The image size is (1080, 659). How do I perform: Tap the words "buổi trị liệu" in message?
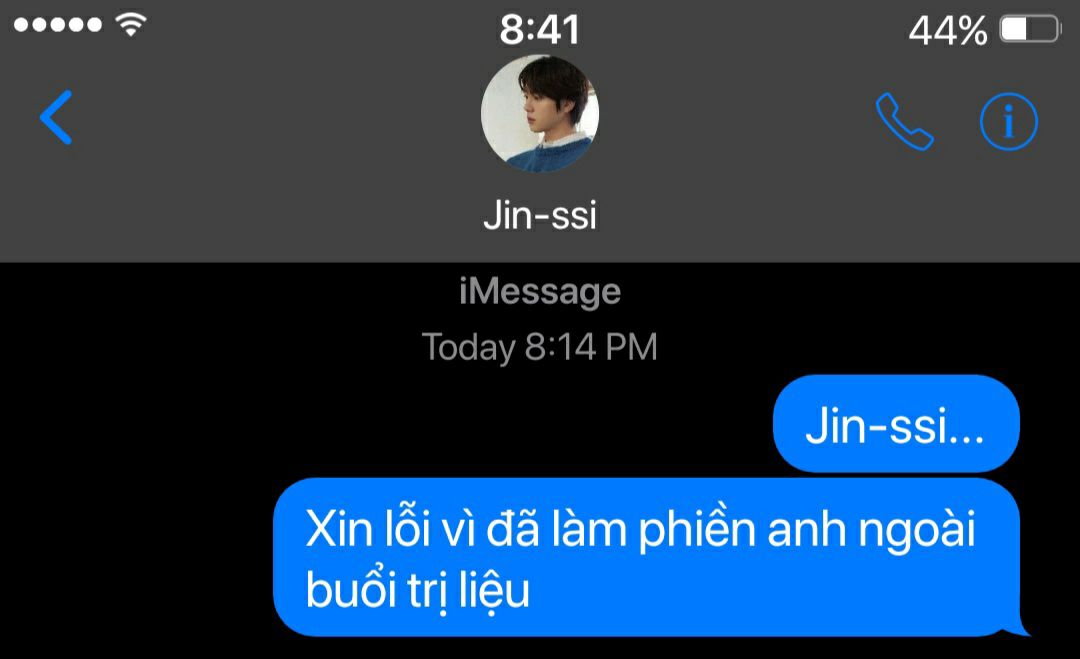[x=417, y=591]
